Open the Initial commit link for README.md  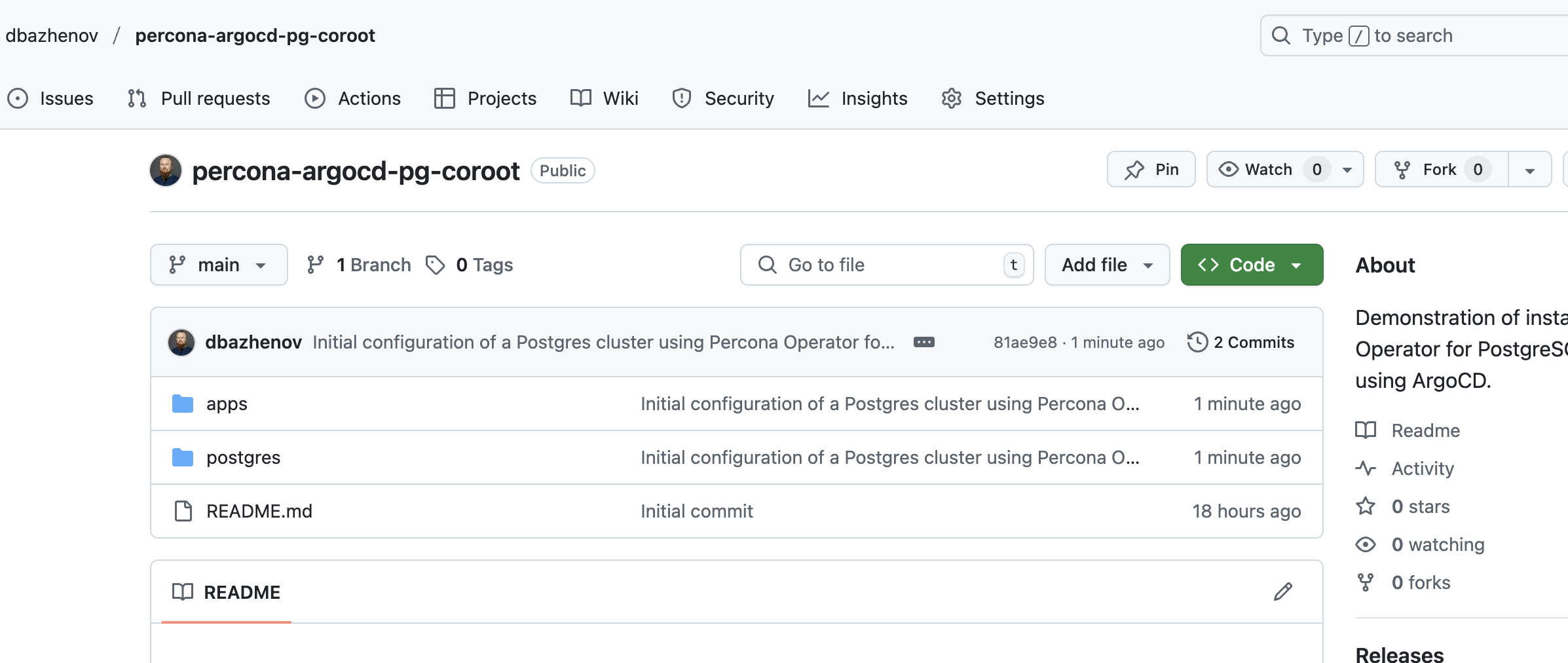[697, 511]
